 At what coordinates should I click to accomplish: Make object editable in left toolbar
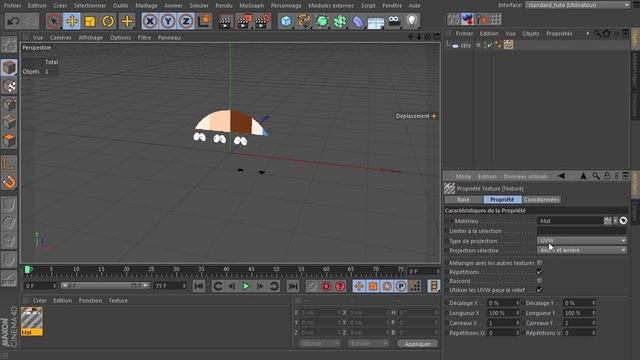[9, 45]
